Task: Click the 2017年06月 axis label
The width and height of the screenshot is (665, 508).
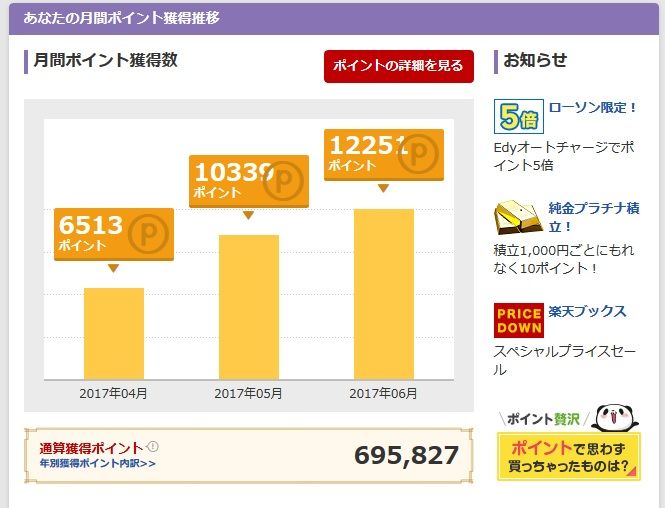Action: click(383, 394)
